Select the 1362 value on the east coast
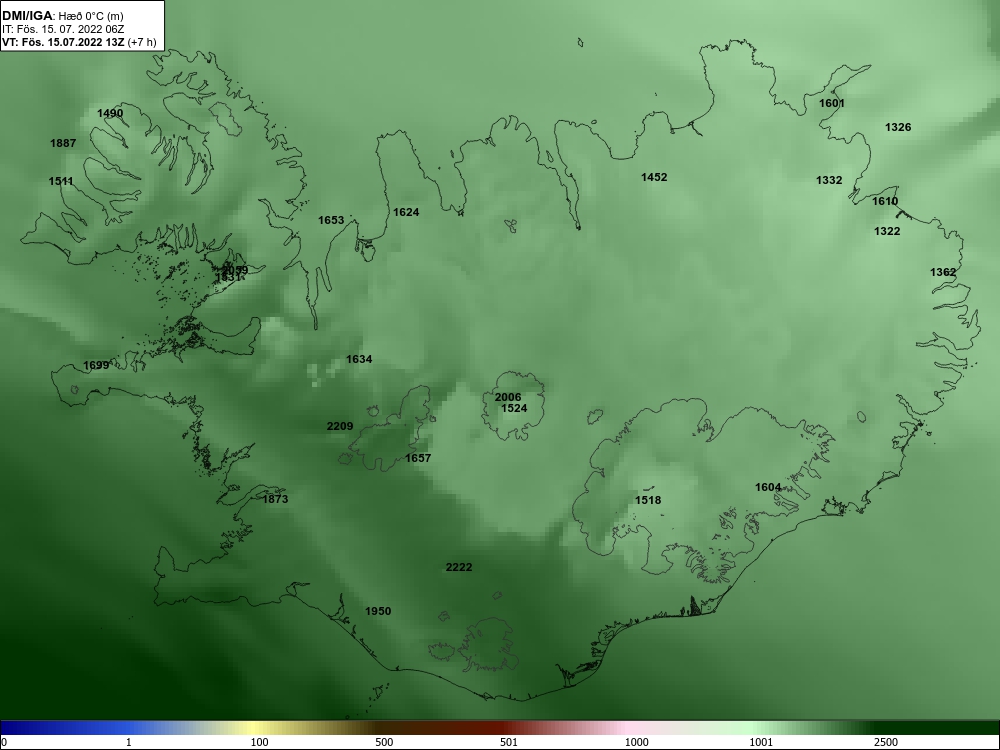 click(943, 272)
